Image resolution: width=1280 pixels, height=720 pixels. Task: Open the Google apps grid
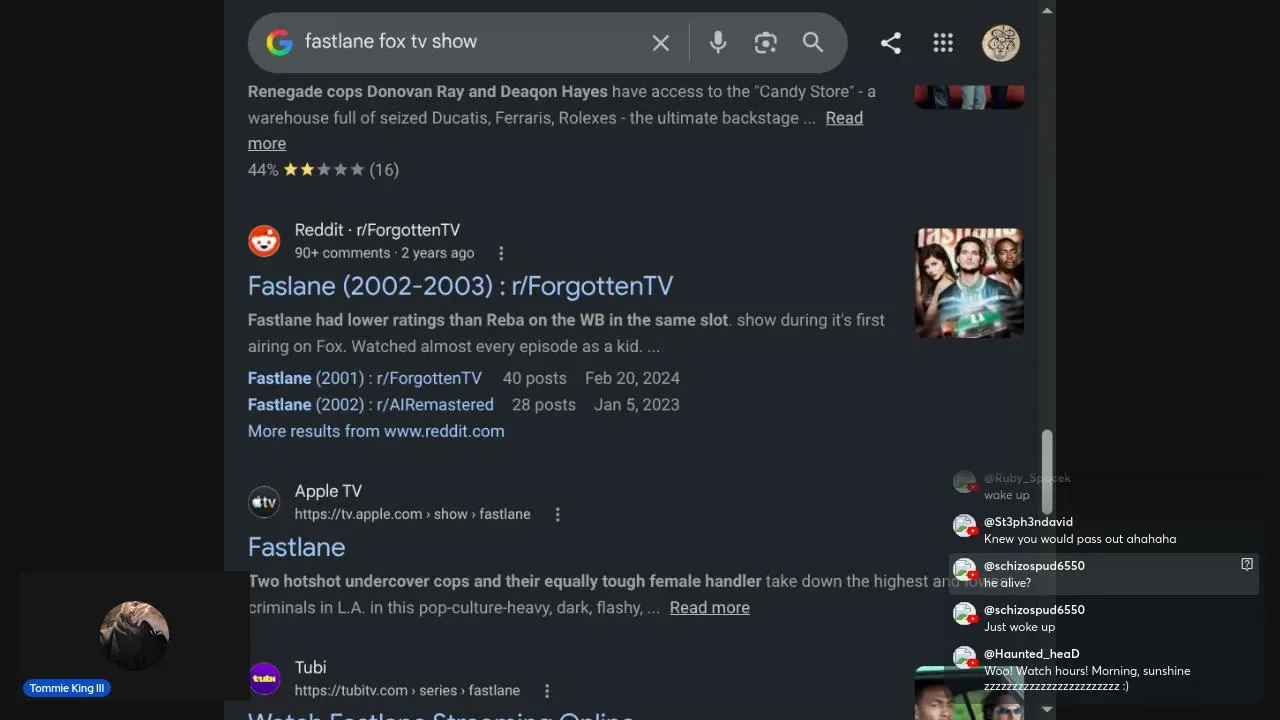(943, 42)
